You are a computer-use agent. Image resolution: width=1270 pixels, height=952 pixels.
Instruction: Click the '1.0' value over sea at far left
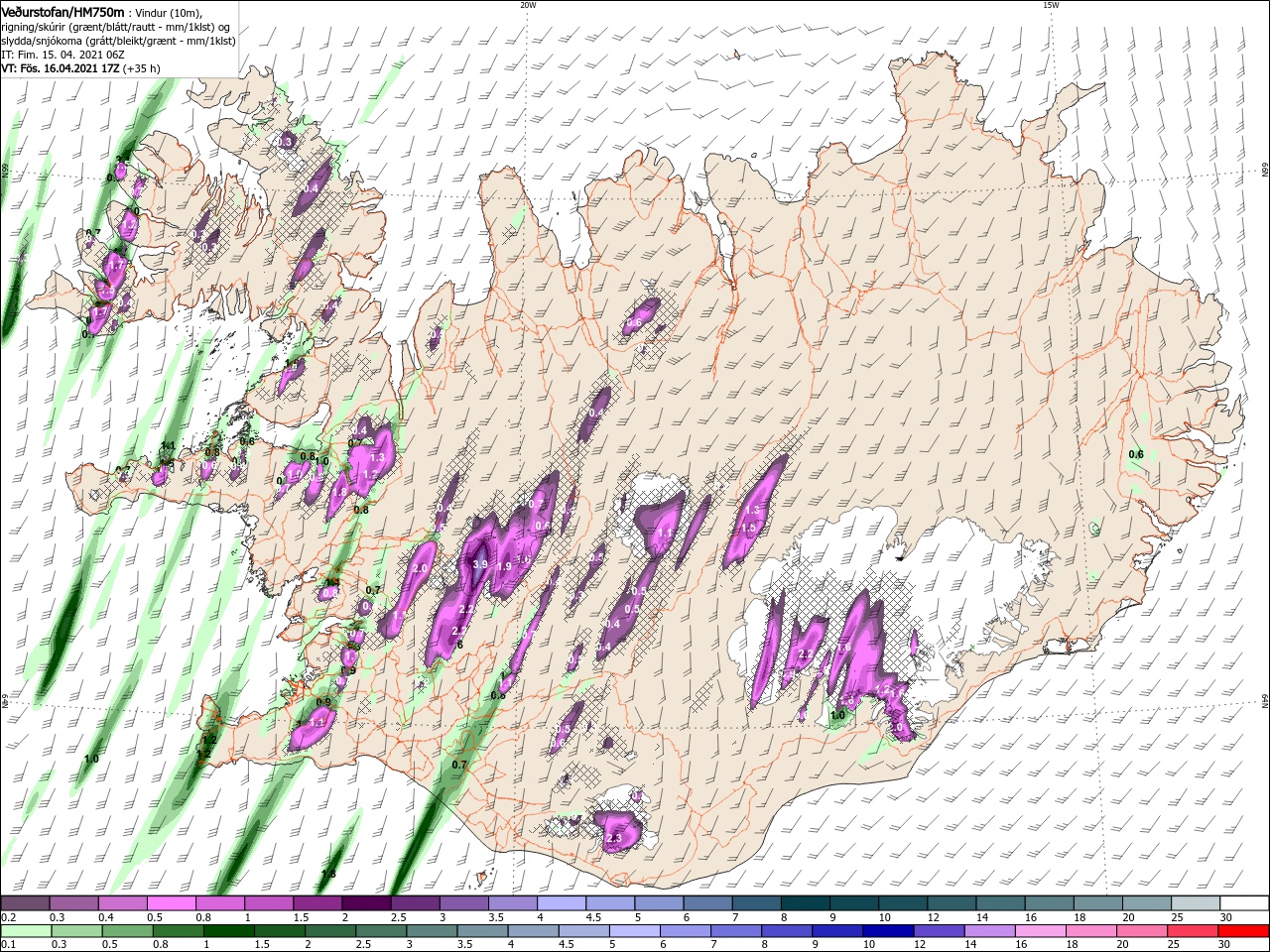tap(91, 759)
